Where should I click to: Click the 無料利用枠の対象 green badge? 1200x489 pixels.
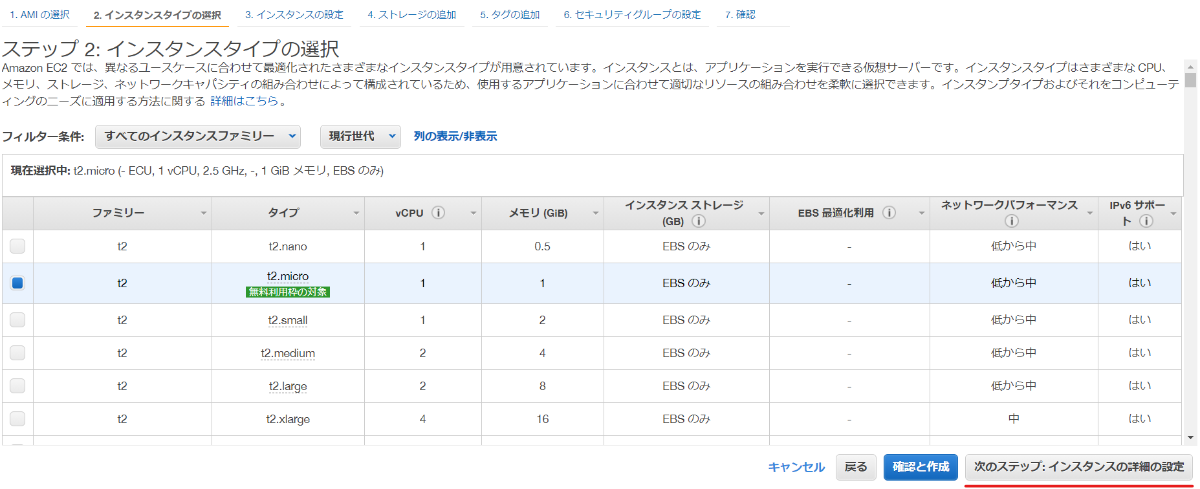point(288,292)
